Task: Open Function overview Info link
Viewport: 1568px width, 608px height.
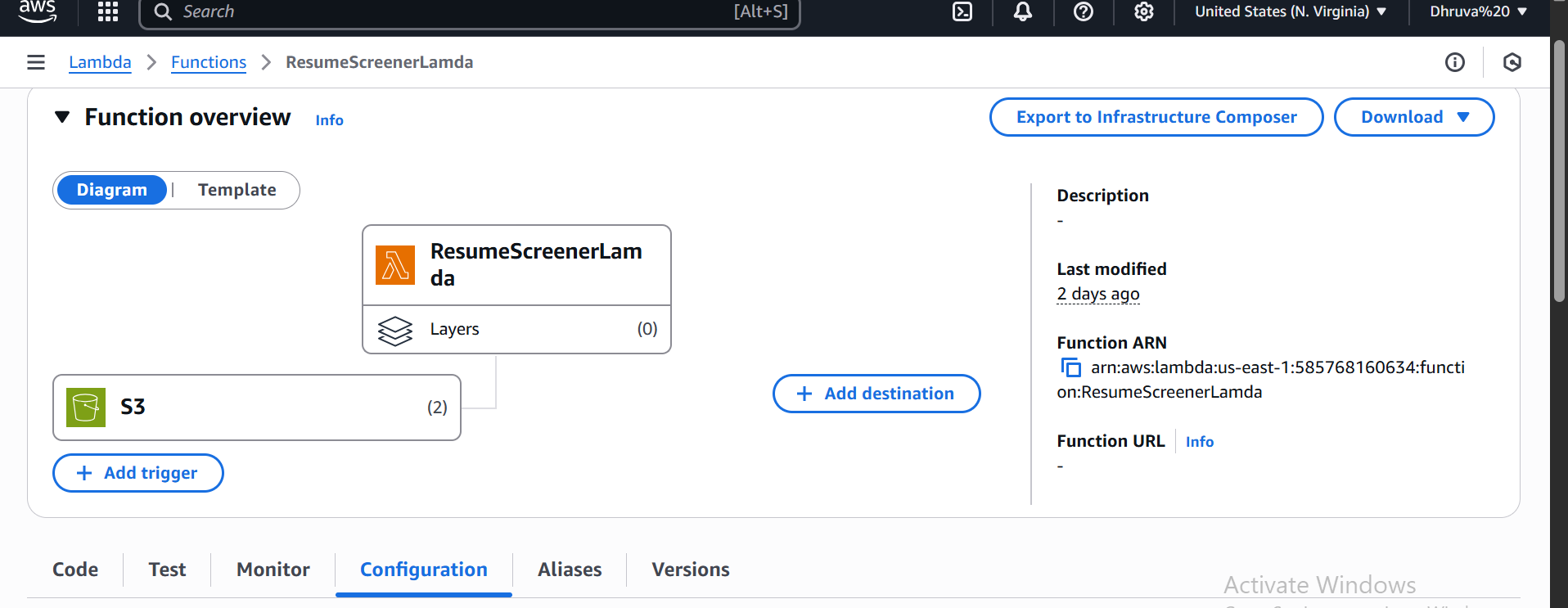Action: 330,120
